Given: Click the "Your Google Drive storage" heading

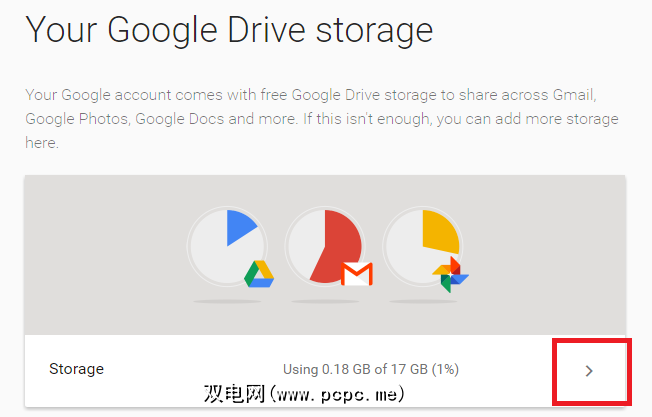Looking at the screenshot, I should [229, 29].
